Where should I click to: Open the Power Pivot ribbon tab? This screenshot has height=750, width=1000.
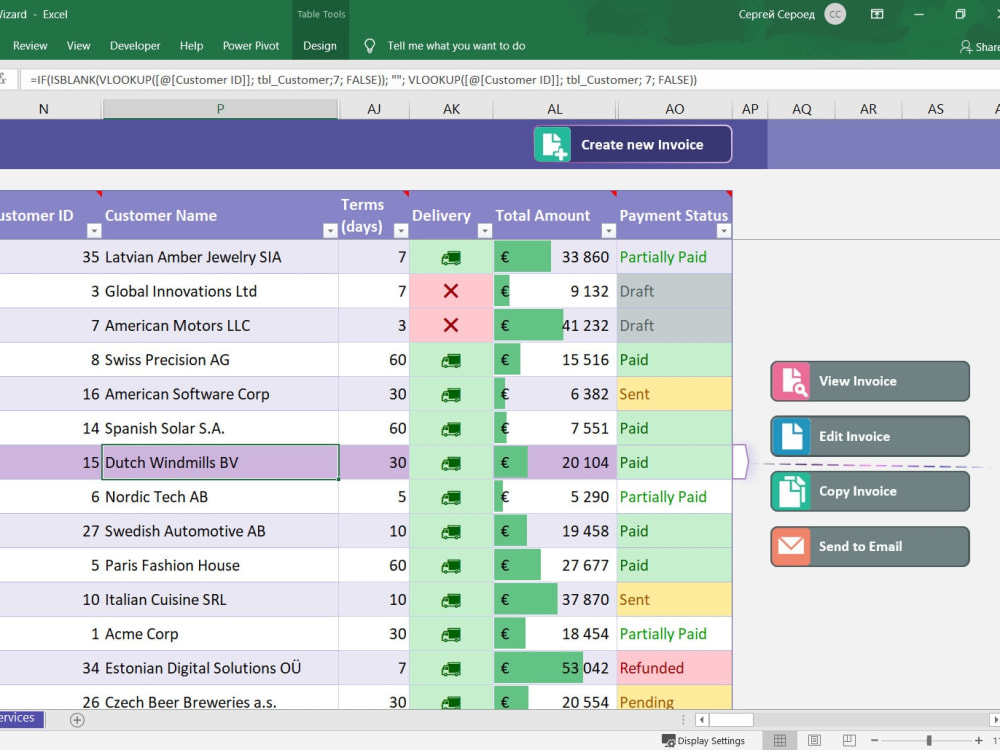click(251, 46)
